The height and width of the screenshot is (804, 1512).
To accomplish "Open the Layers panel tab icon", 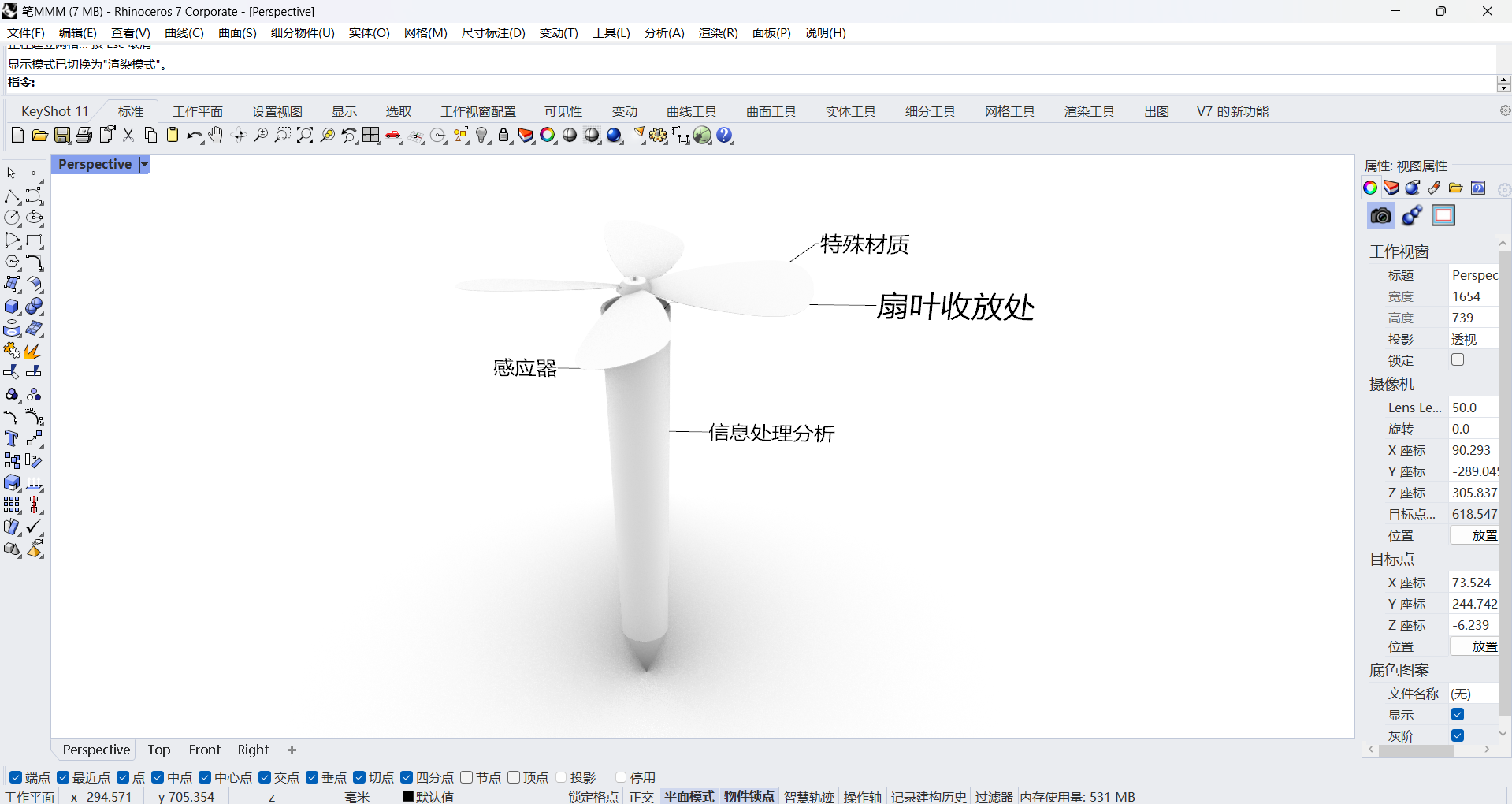I will (x=1391, y=188).
